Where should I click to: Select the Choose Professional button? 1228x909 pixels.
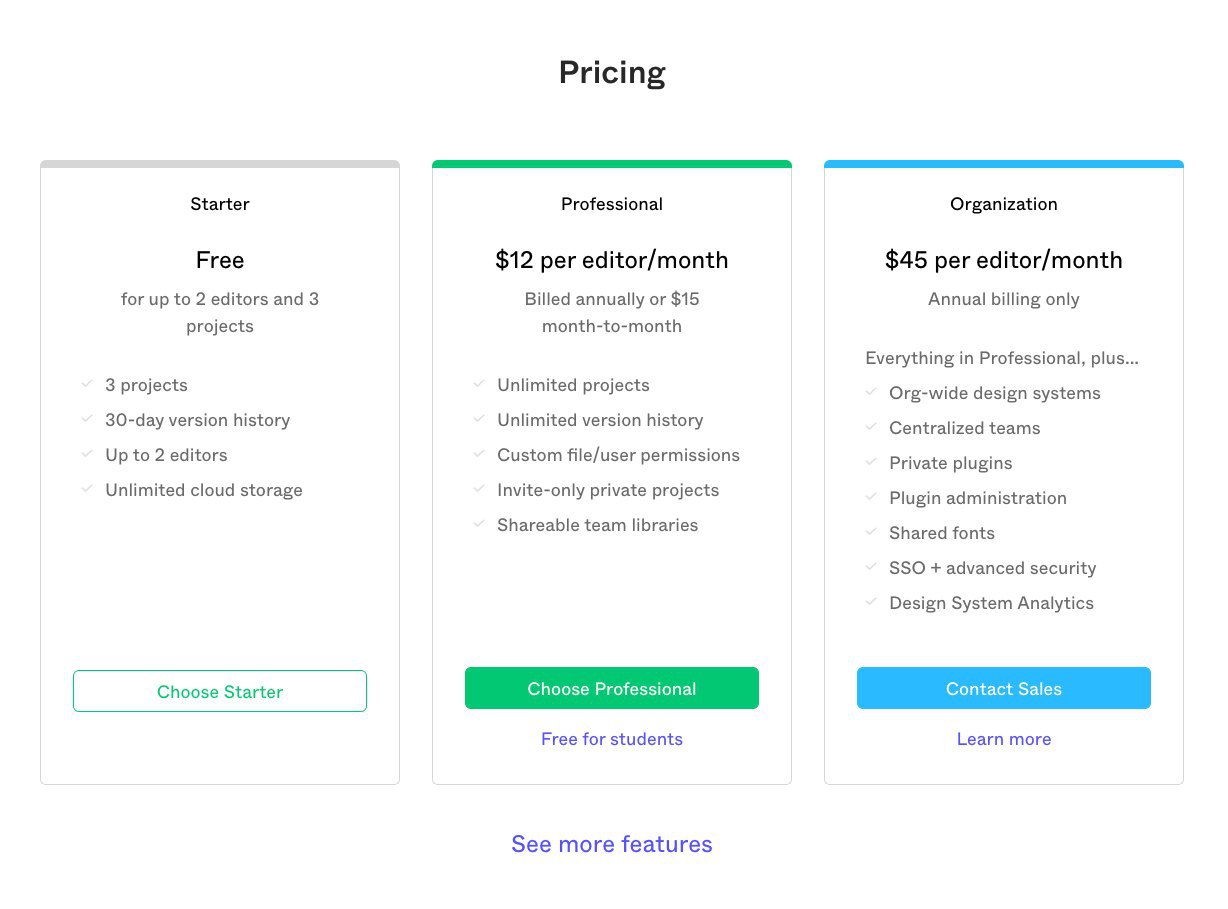tap(612, 688)
